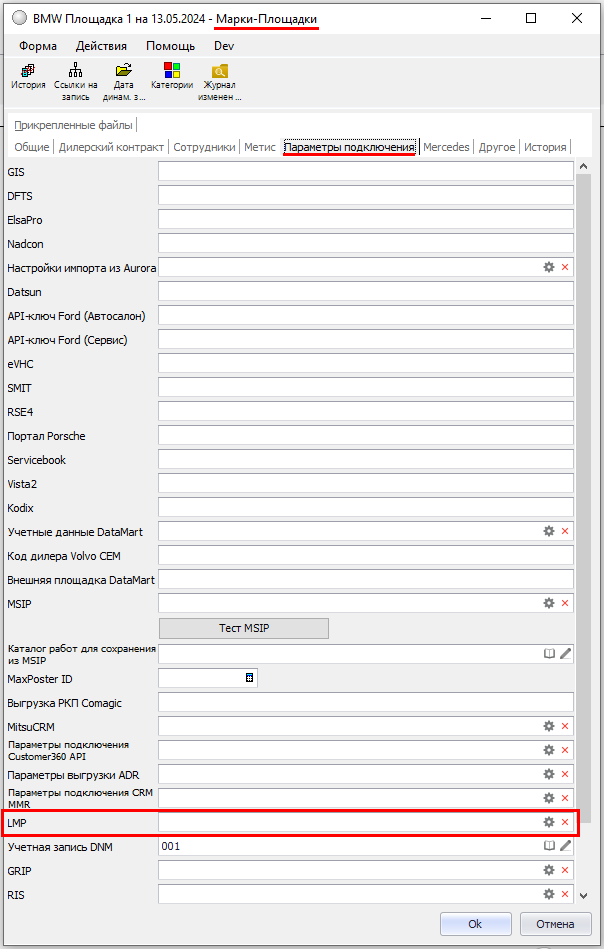Open the Дата динам. toolbar icon
Image resolution: width=604 pixels, height=949 pixels.
pyautogui.click(x=123, y=77)
